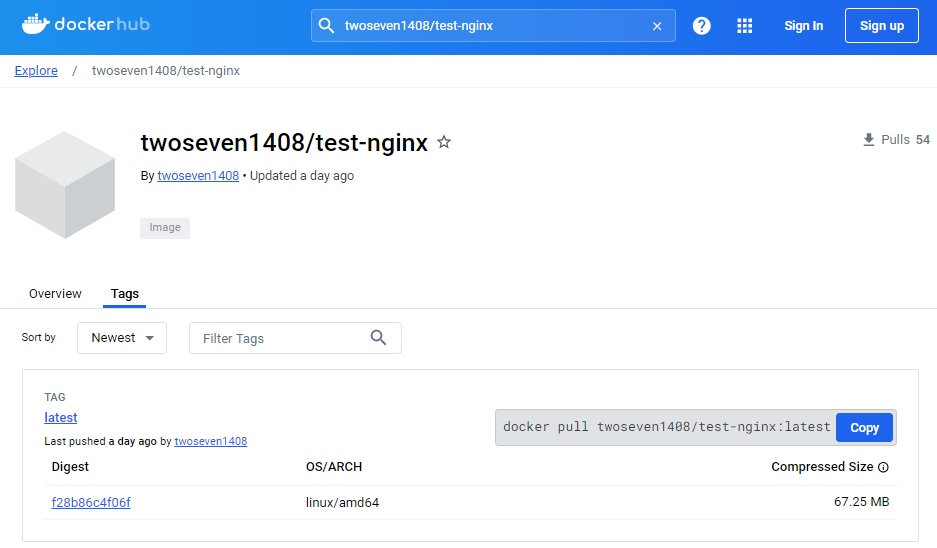Open the latest tag link
937x548 pixels.
[60, 418]
